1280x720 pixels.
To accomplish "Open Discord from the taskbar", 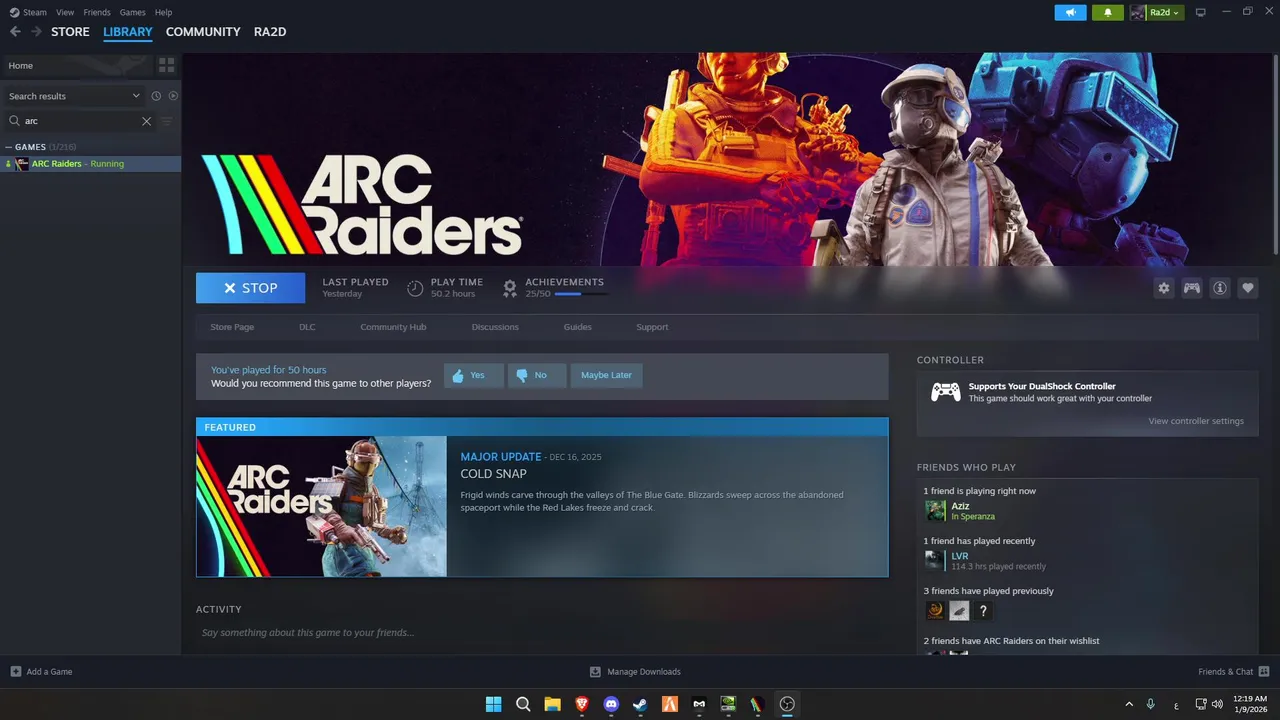I will tap(611, 704).
